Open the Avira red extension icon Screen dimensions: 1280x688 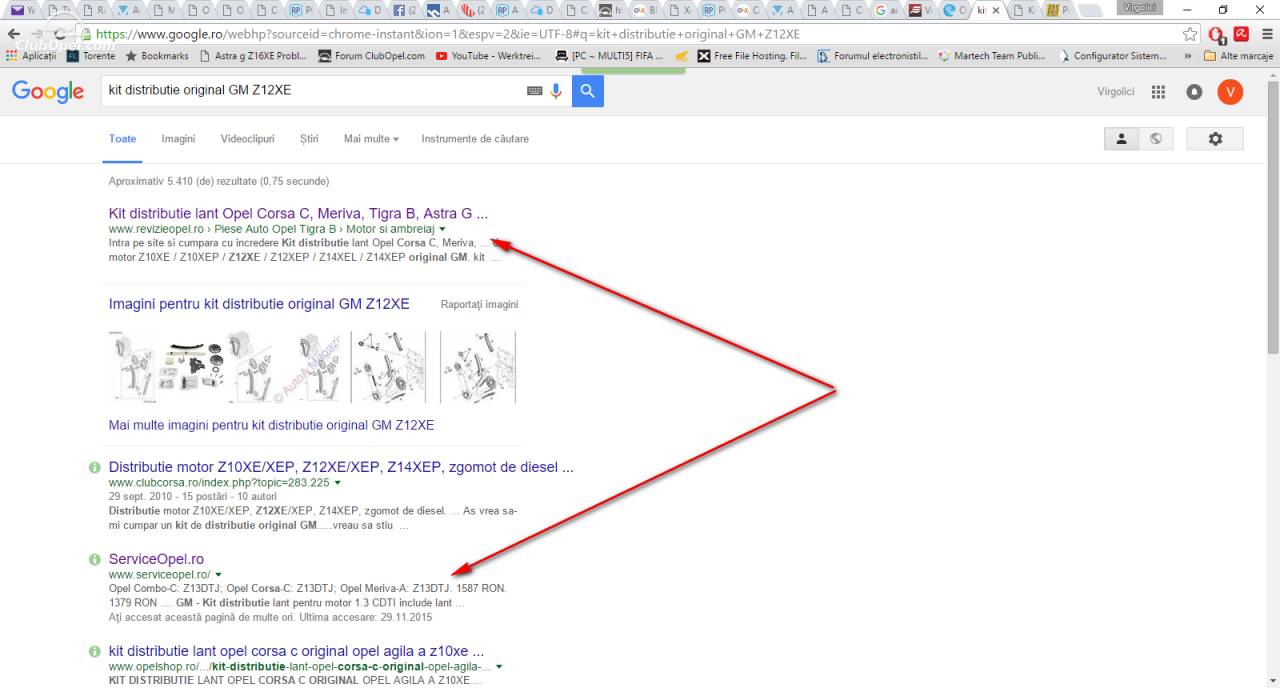coord(1241,34)
